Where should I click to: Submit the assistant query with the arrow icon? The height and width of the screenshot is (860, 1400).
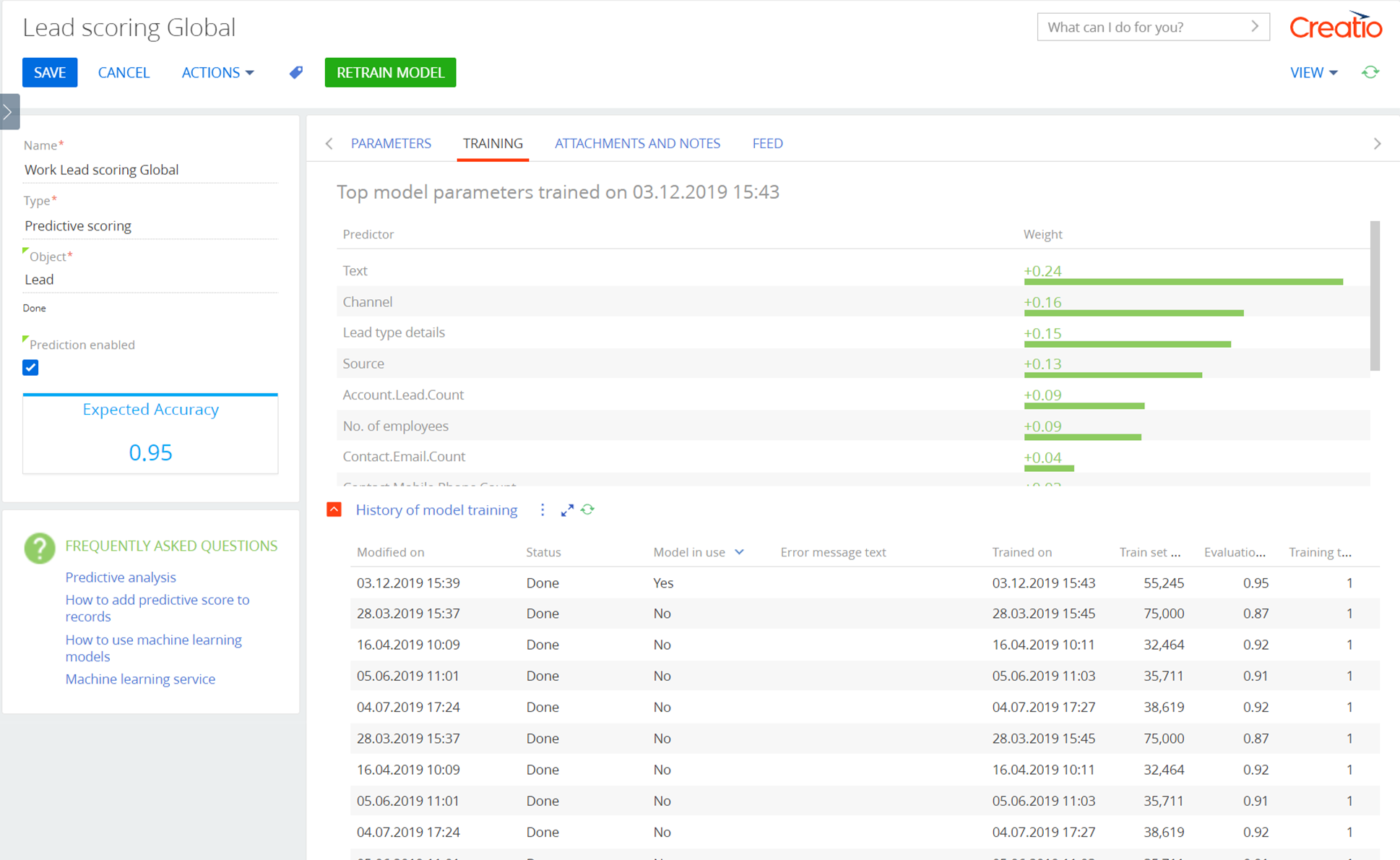click(x=1256, y=26)
